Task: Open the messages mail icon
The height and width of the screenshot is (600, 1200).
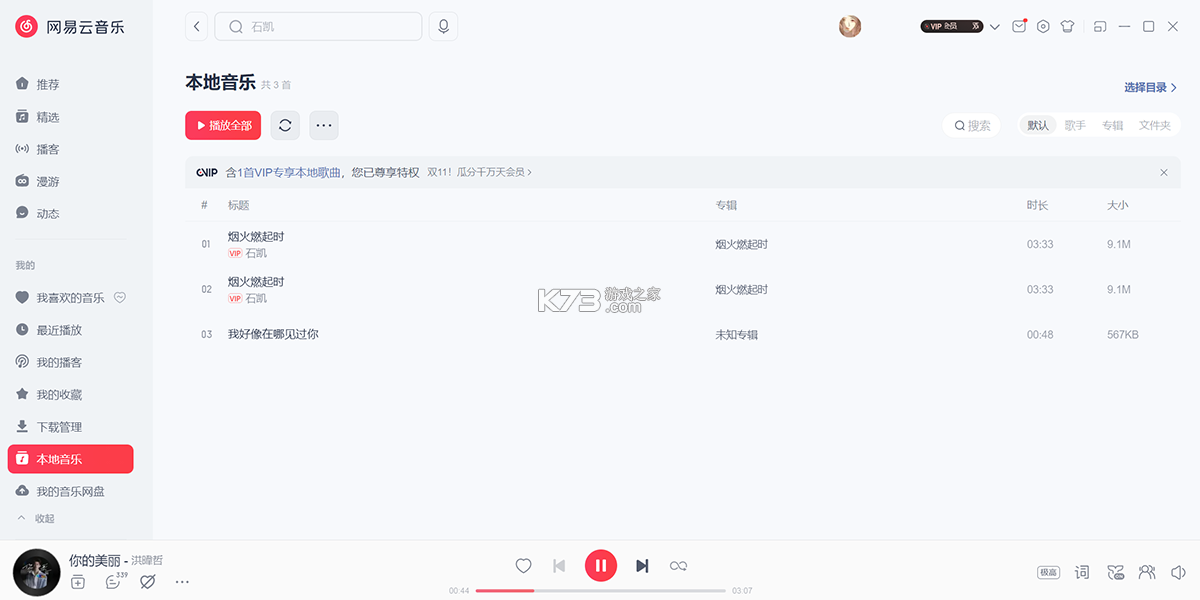Action: 1019,27
